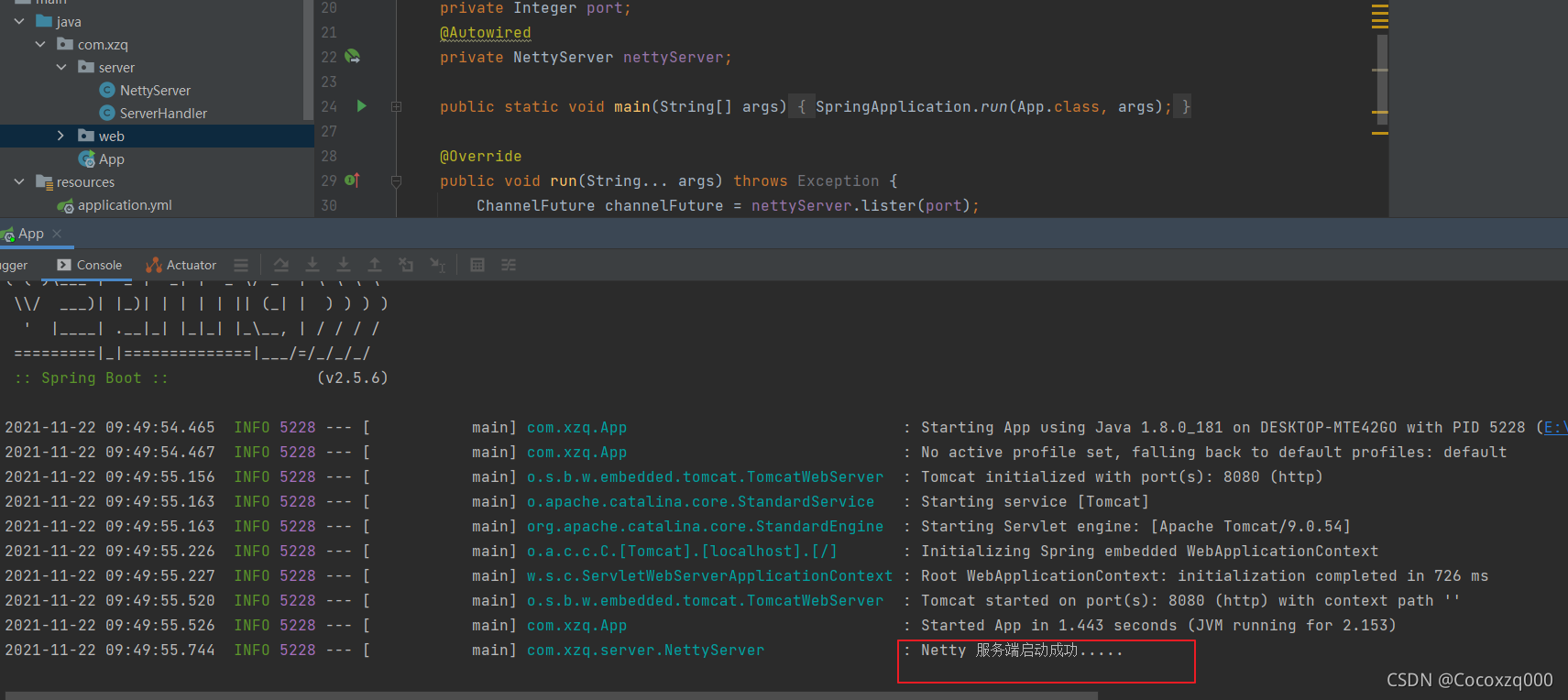
Task: Select ServerHandler in the project tree
Action: click(x=163, y=113)
